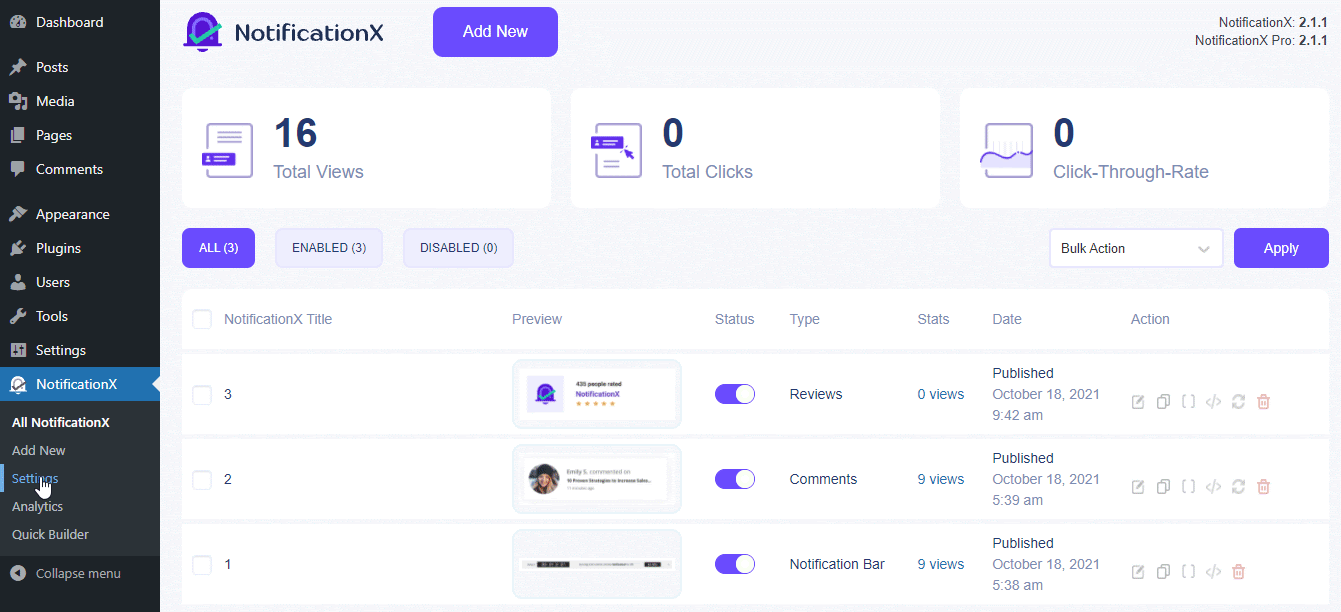Click the regenerate icon for the Comments notification
The height and width of the screenshot is (612, 1341).
click(x=1238, y=487)
